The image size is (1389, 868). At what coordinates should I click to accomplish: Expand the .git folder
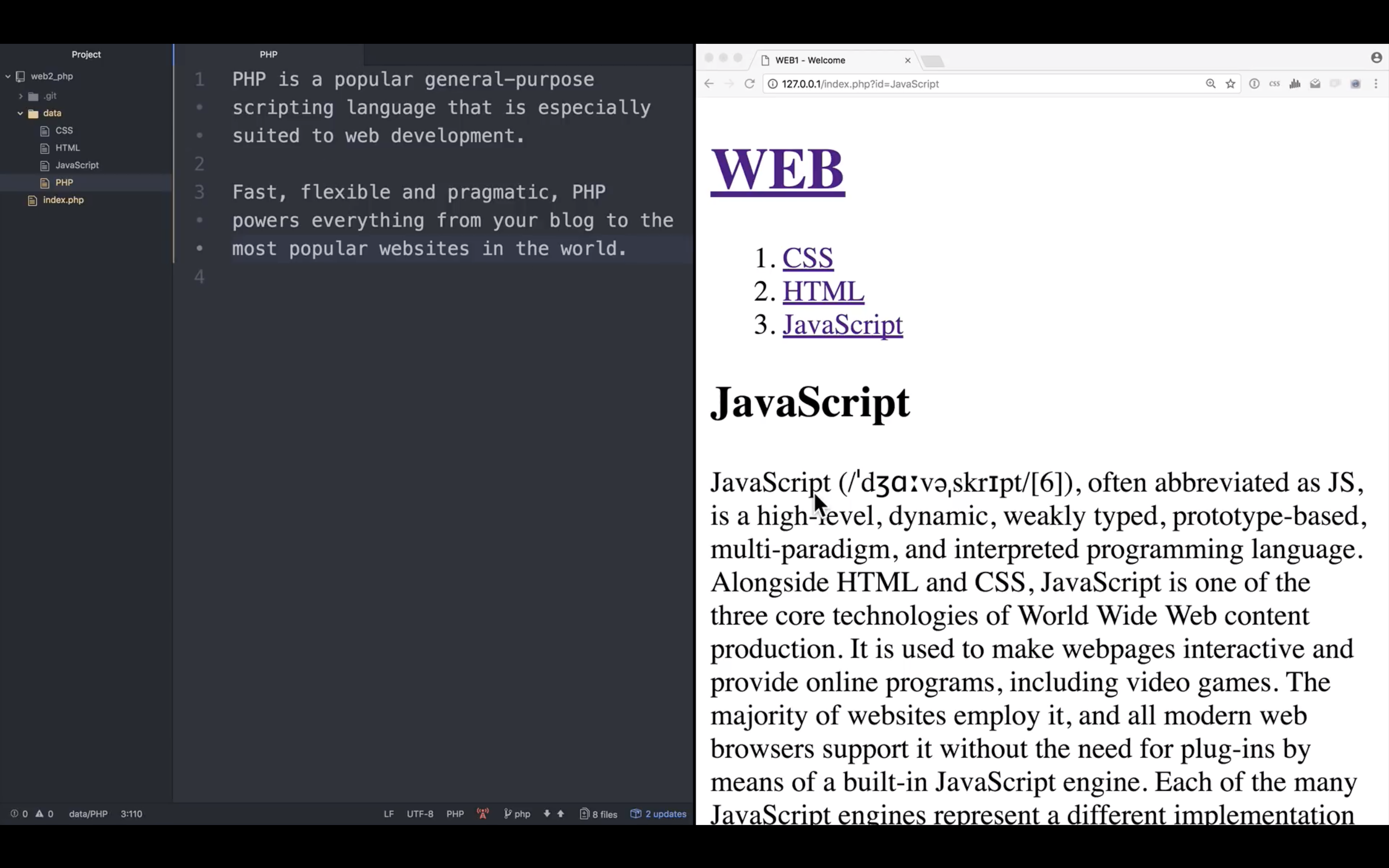point(21,96)
